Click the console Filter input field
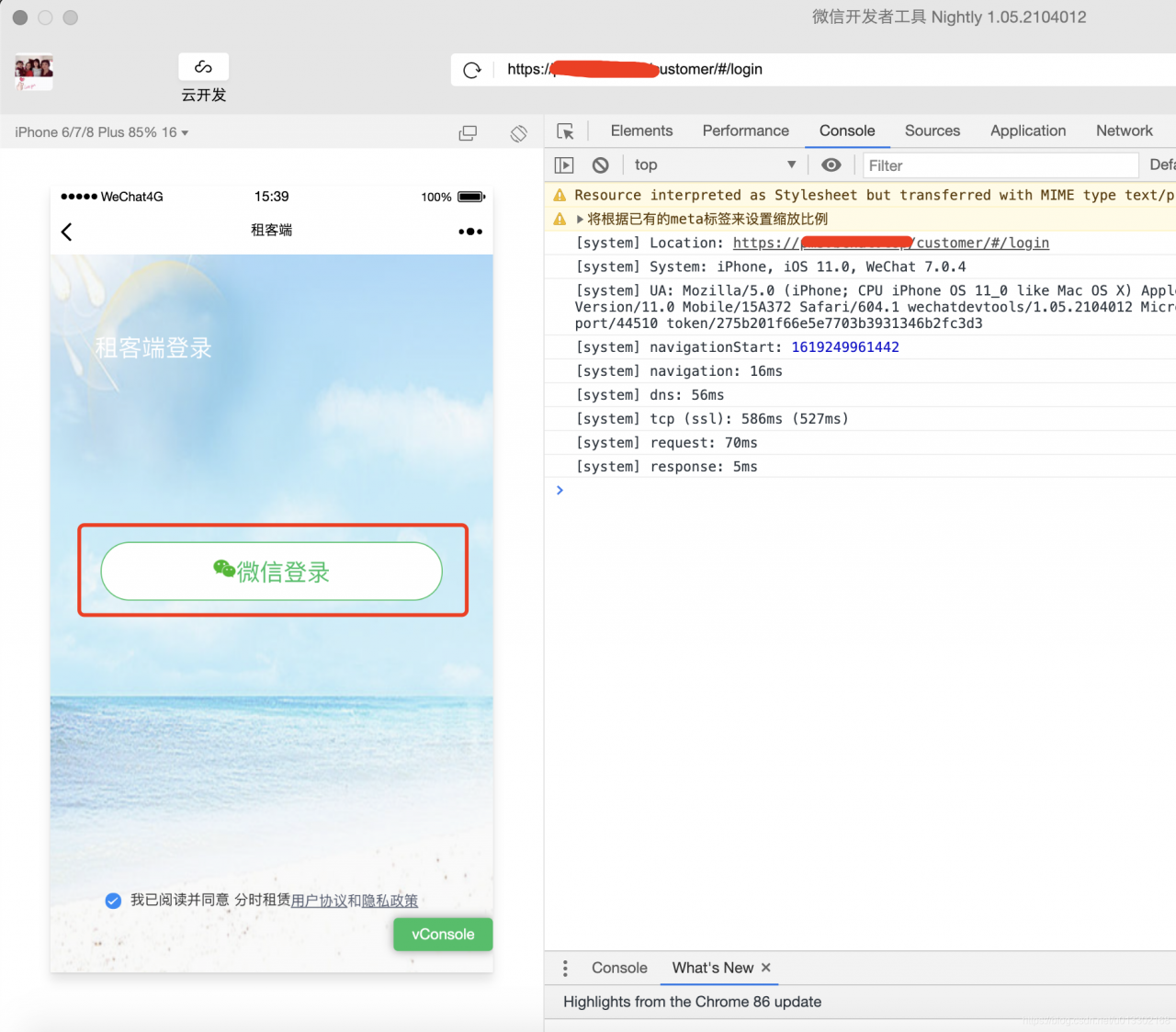The image size is (1176, 1032). tap(1001, 165)
